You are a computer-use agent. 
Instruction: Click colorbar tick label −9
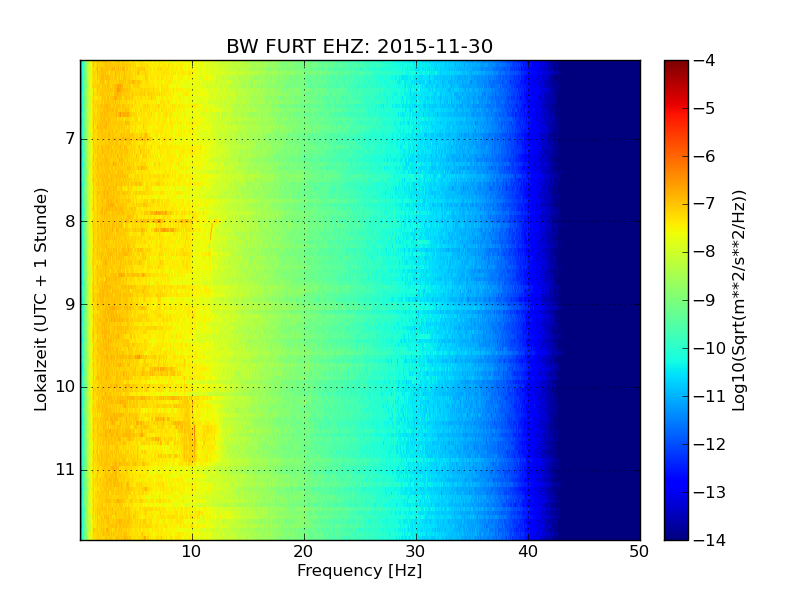tap(704, 300)
